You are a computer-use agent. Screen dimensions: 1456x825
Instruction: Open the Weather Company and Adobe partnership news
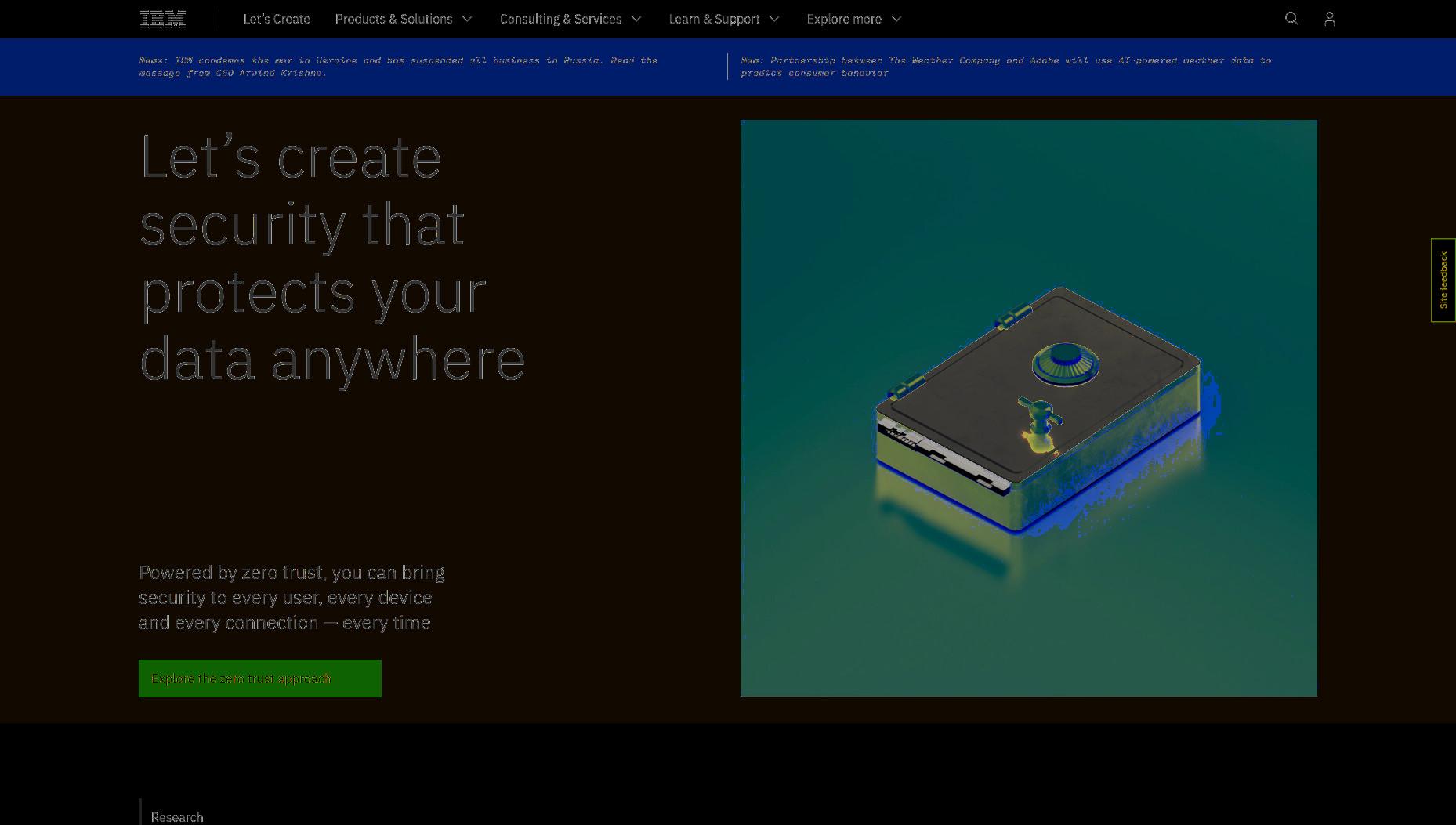tap(1006, 67)
